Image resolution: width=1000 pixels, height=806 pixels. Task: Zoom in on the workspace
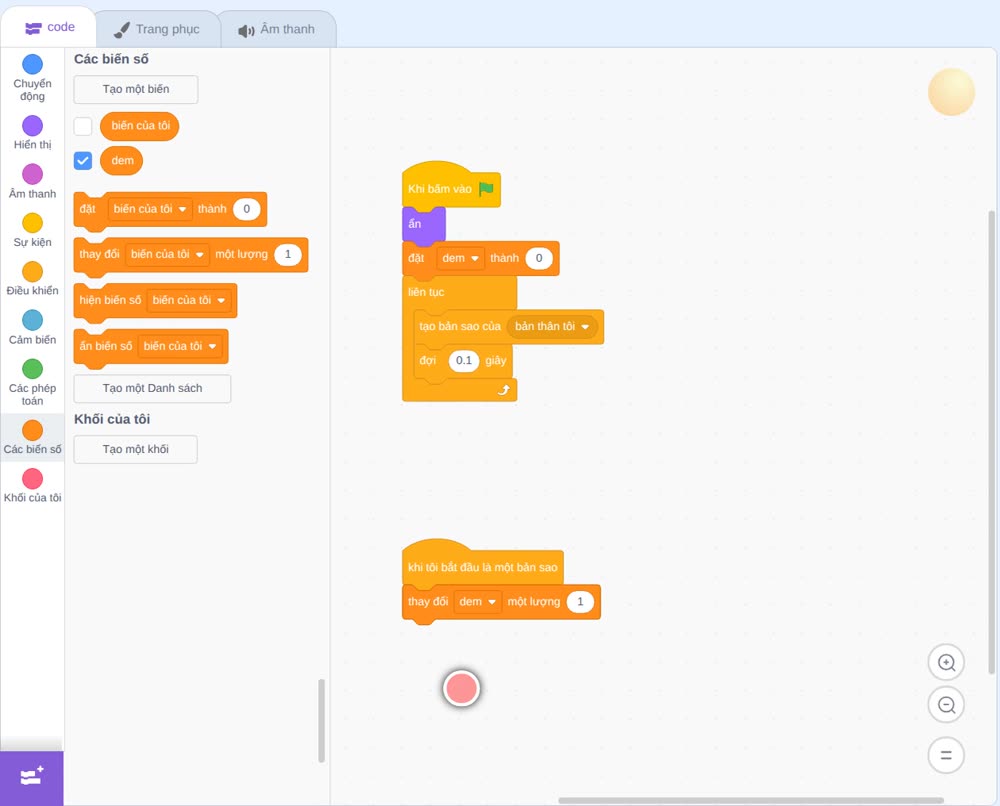946,663
